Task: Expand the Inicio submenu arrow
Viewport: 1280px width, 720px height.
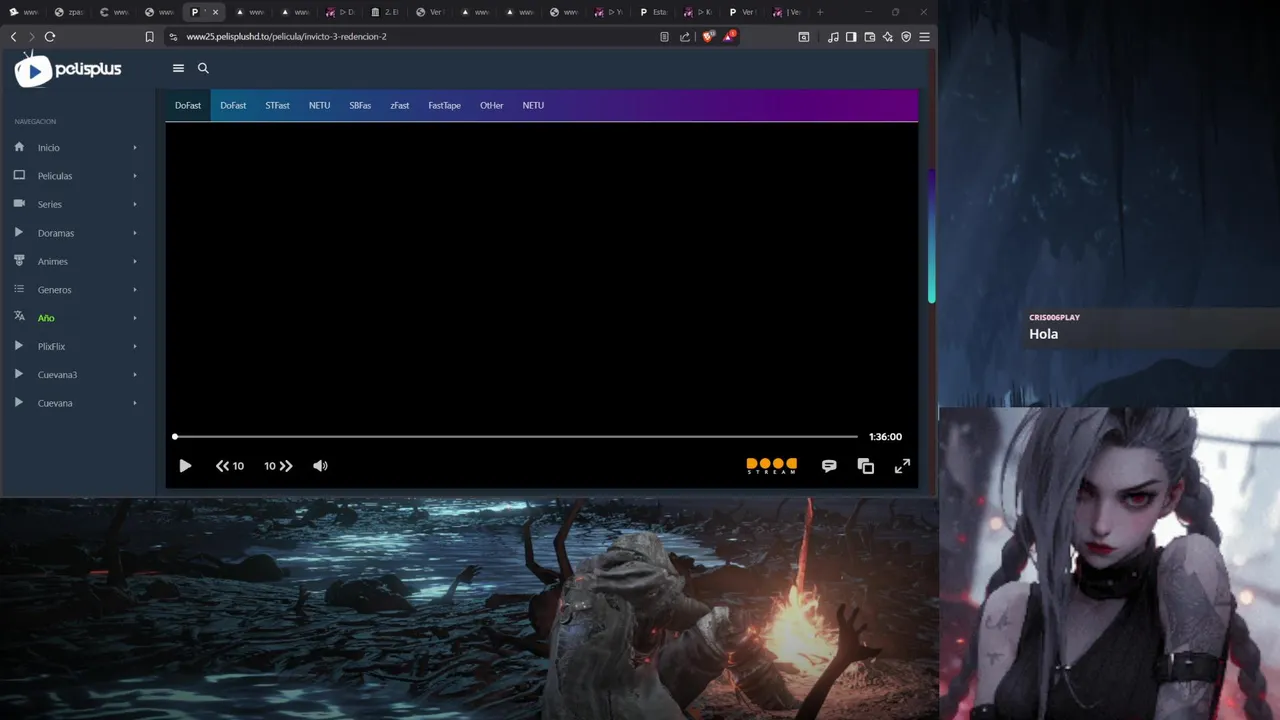Action: pyautogui.click(x=135, y=148)
